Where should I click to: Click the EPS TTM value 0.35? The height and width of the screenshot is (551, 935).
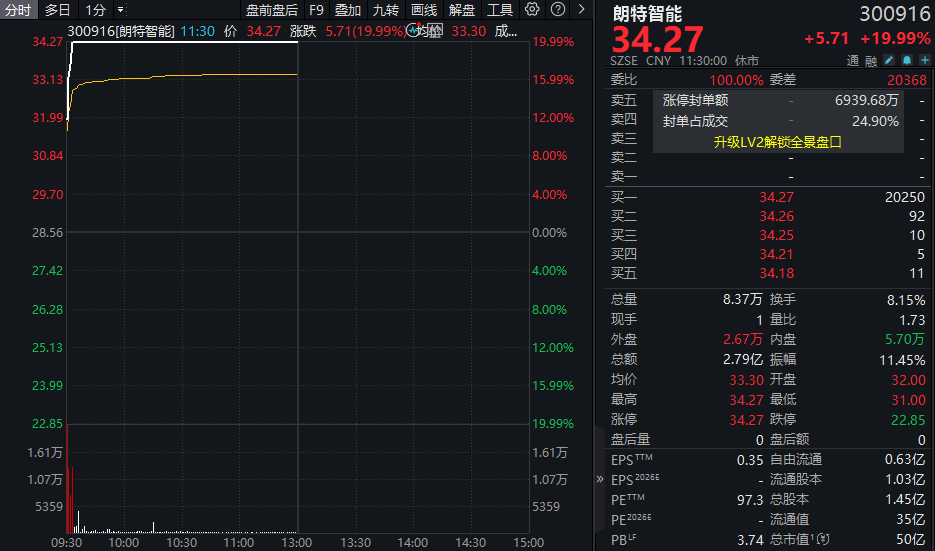(750, 460)
